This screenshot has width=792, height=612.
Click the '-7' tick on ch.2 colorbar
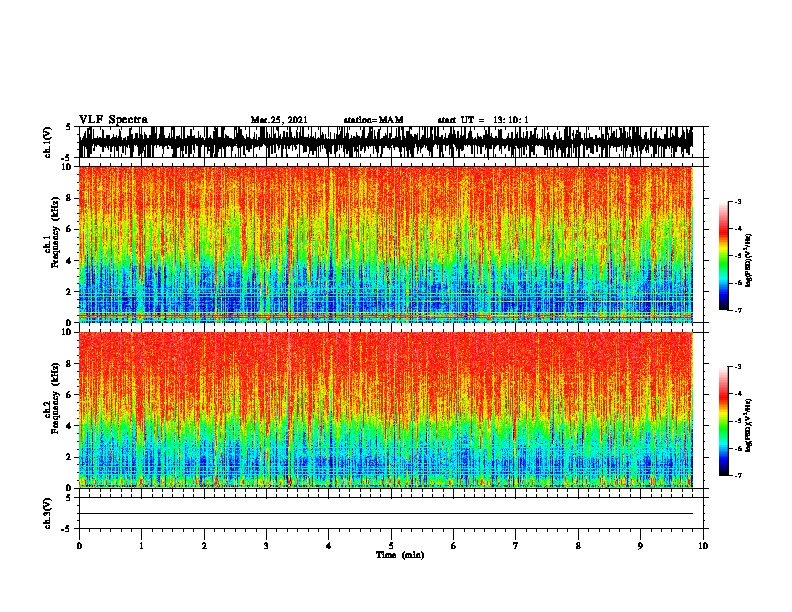[738, 475]
